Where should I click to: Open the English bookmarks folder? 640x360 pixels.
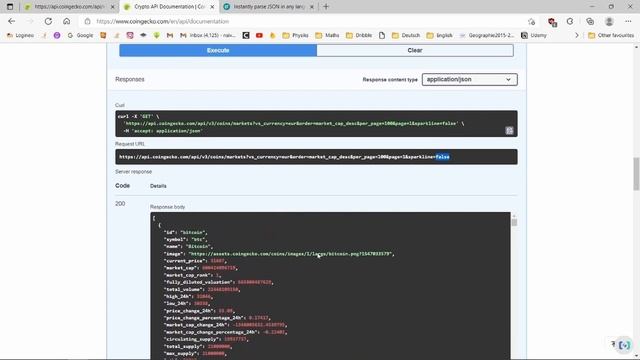[440, 36]
